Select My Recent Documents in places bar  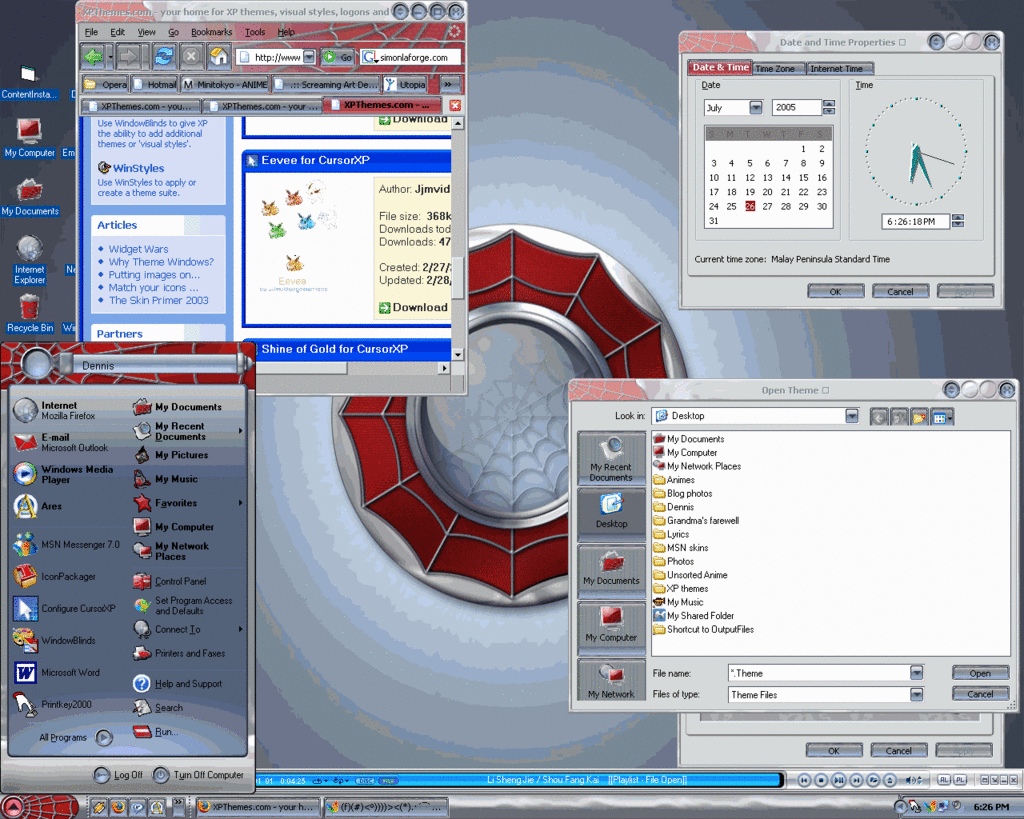pyautogui.click(x=611, y=458)
